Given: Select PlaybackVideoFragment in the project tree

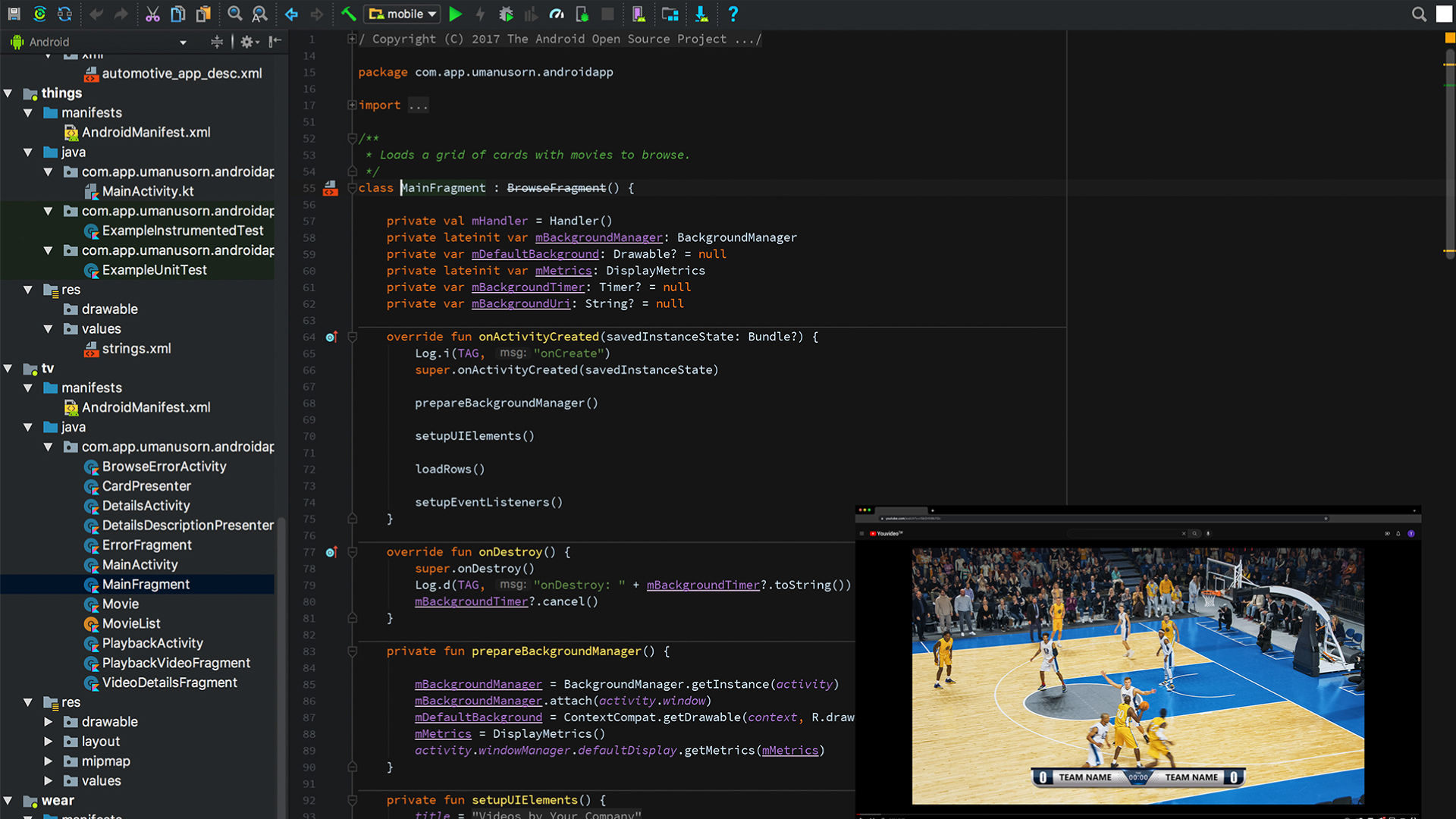Looking at the screenshot, I should [176, 663].
